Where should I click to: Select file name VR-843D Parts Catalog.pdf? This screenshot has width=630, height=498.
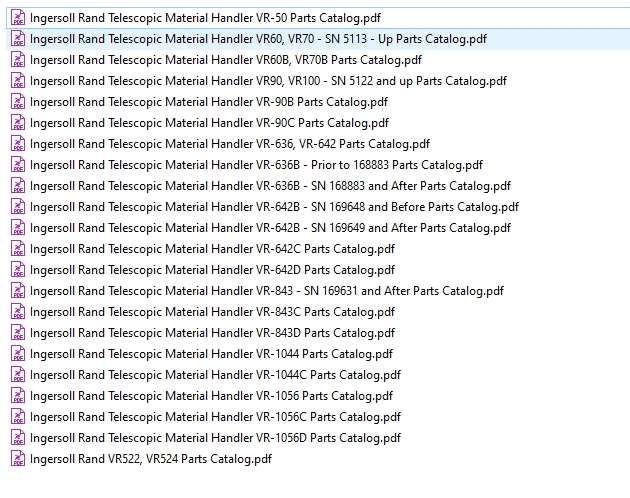point(213,333)
